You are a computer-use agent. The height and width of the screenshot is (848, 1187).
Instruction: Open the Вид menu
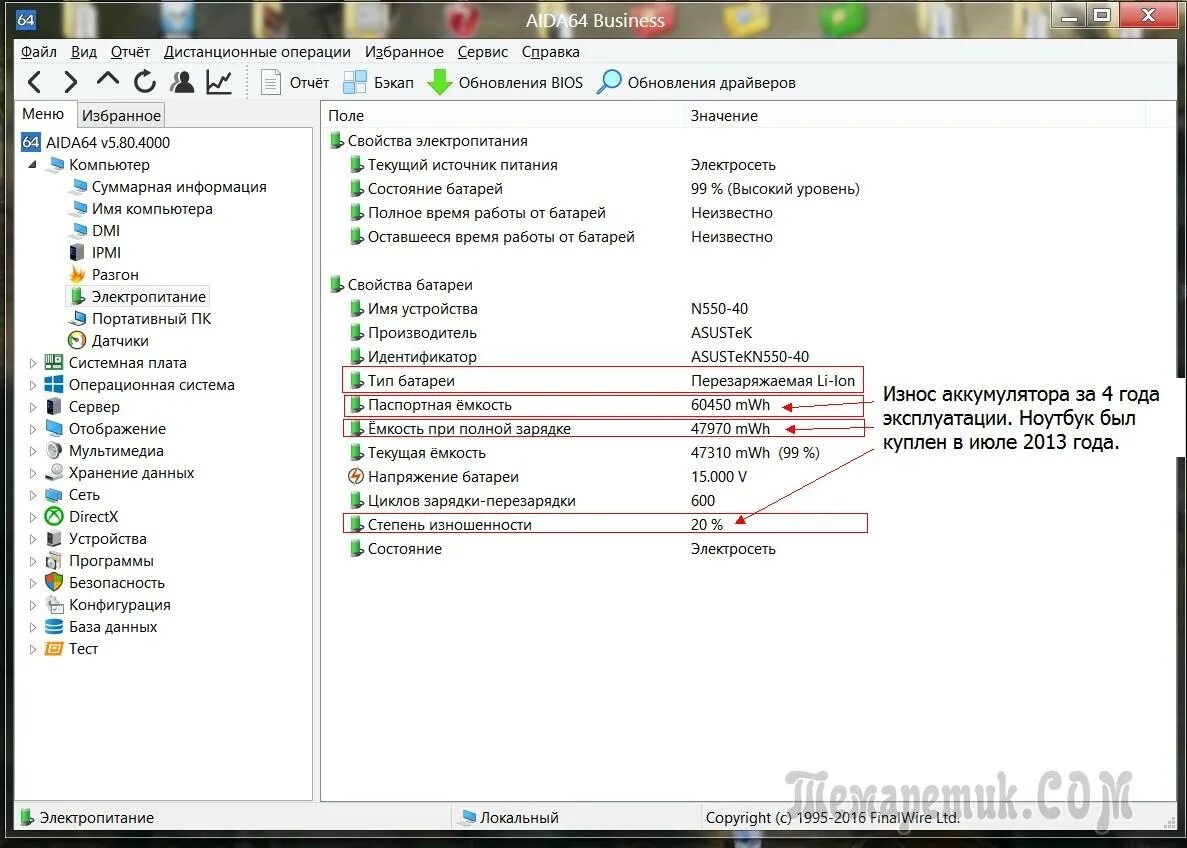pyautogui.click(x=84, y=51)
